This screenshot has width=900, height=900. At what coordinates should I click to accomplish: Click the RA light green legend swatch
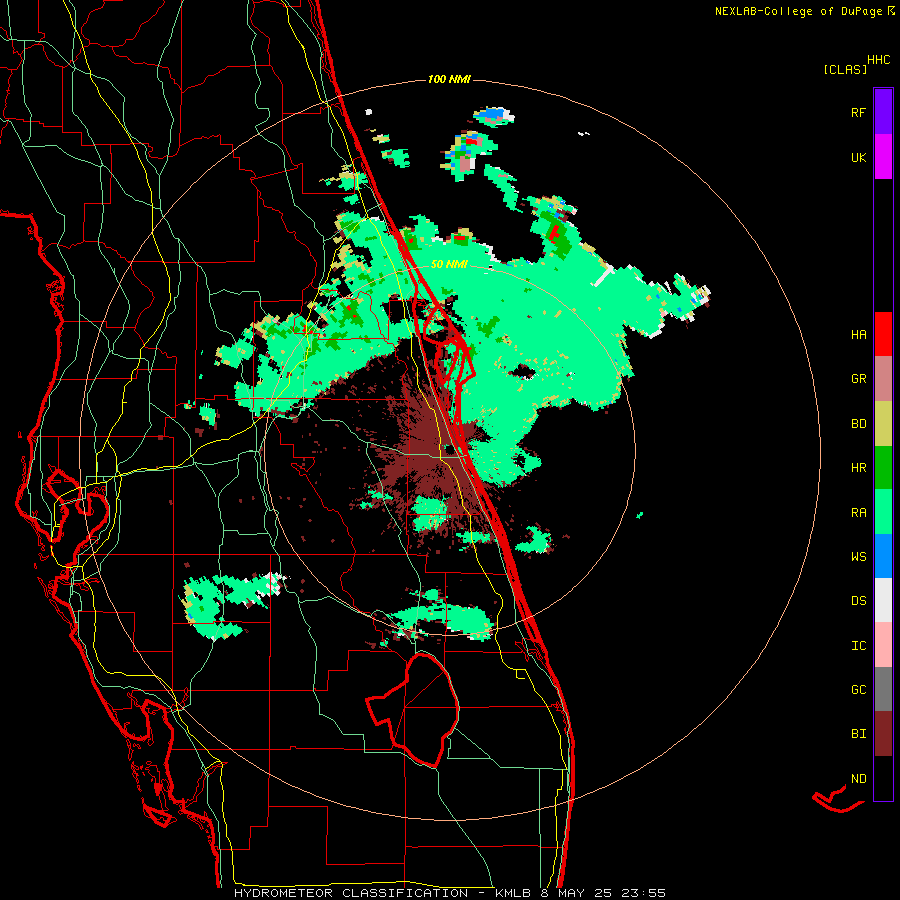pos(883,512)
